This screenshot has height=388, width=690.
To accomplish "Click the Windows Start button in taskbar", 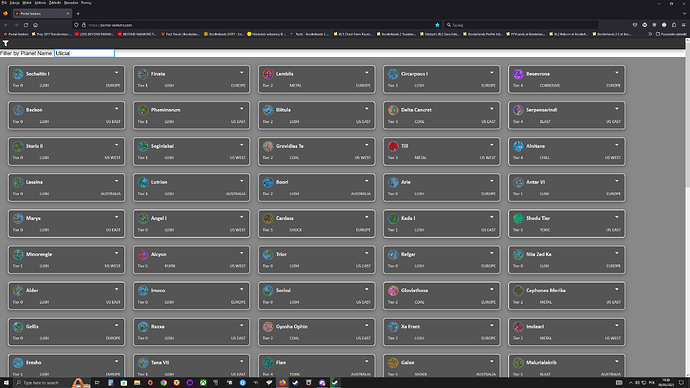I will (6, 383).
